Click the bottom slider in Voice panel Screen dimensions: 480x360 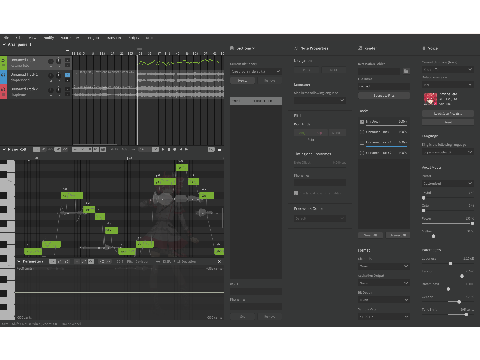(x=448, y=314)
